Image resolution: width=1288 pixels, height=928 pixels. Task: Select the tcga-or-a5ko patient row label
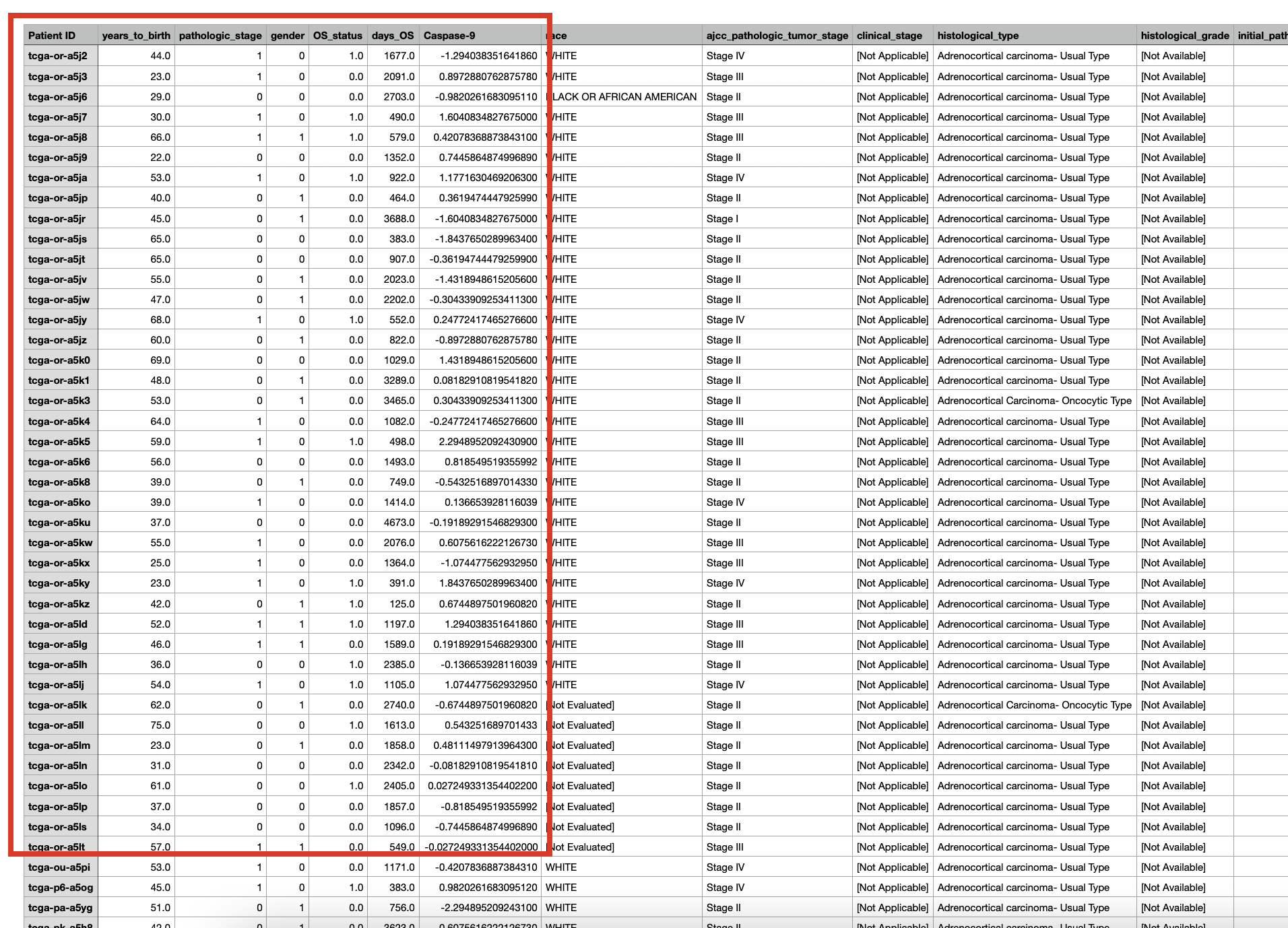coord(59,502)
